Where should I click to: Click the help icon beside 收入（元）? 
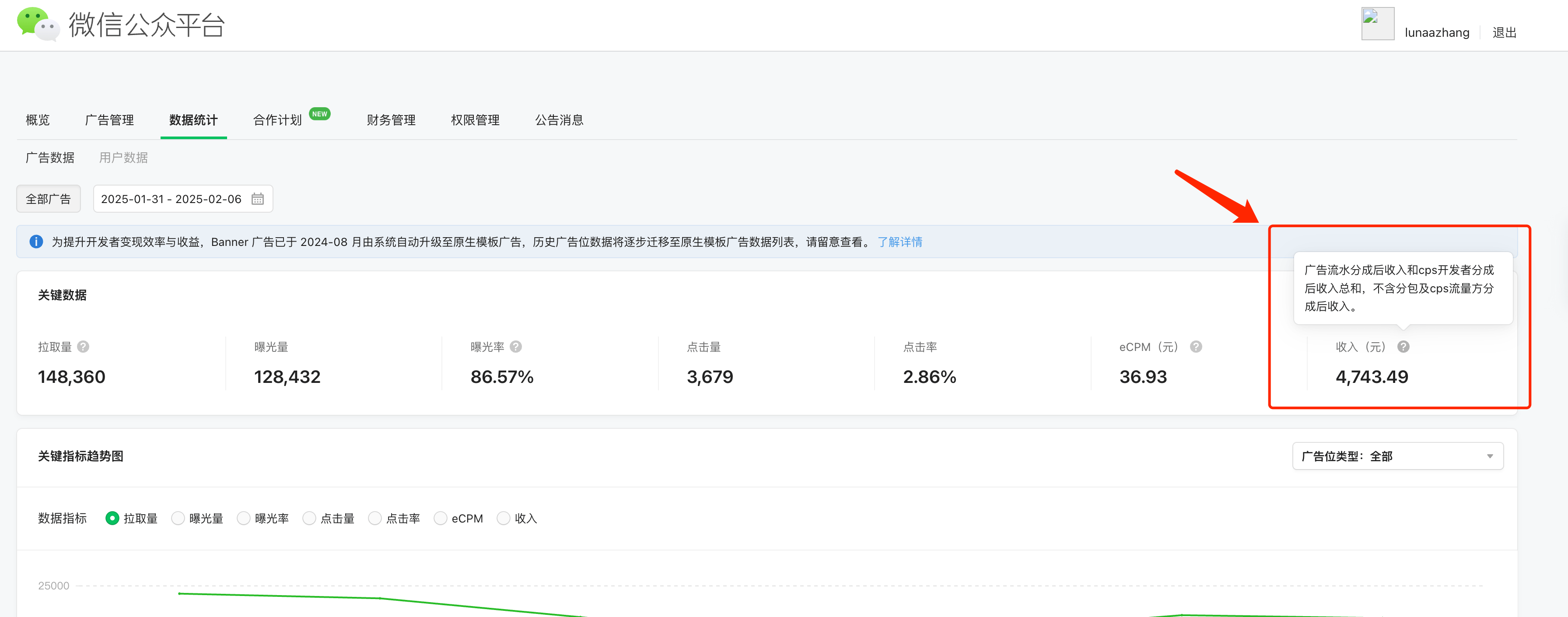click(1403, 347)
